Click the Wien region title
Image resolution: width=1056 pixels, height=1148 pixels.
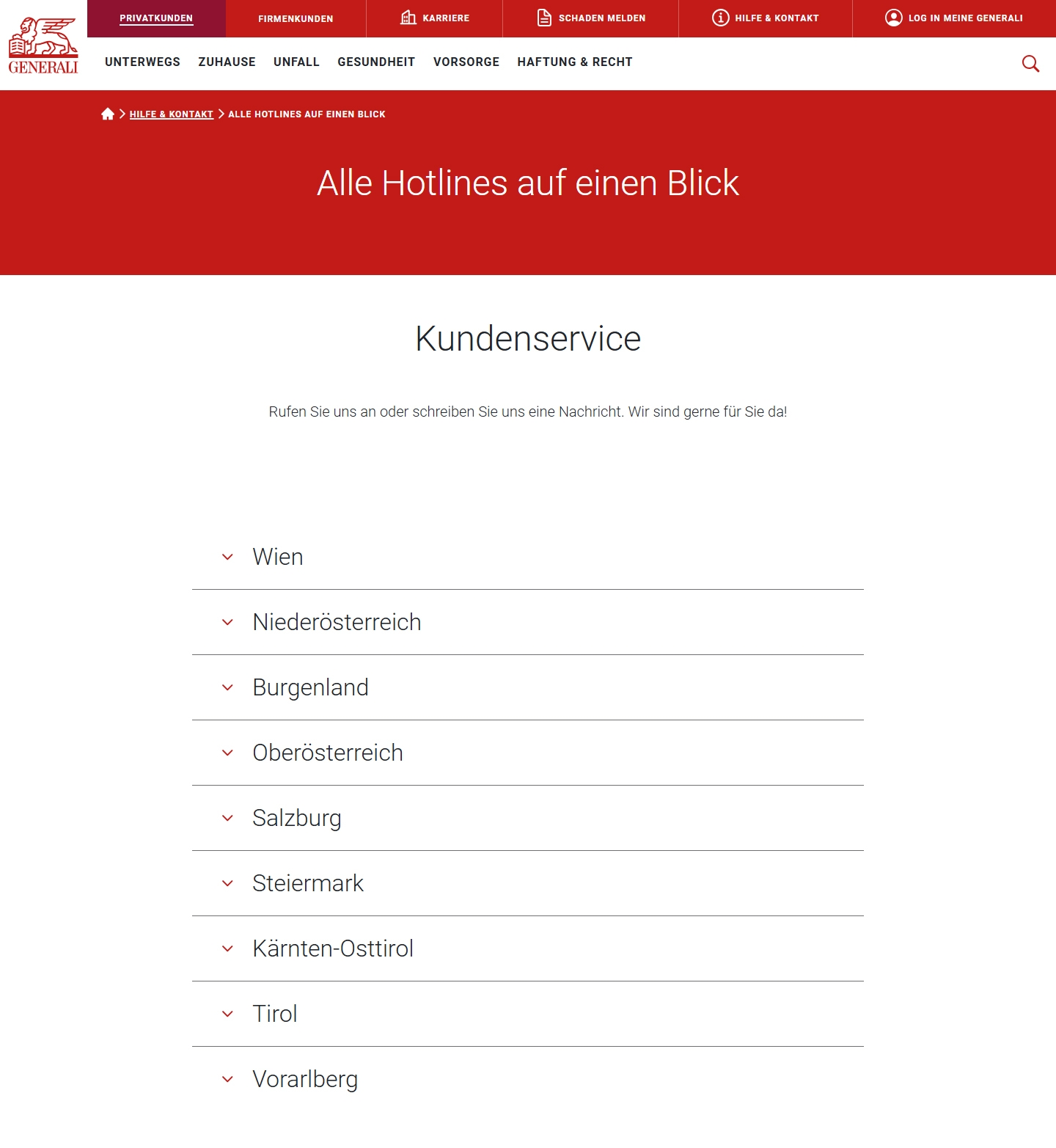pyautogui.click(x=278, y=557)
